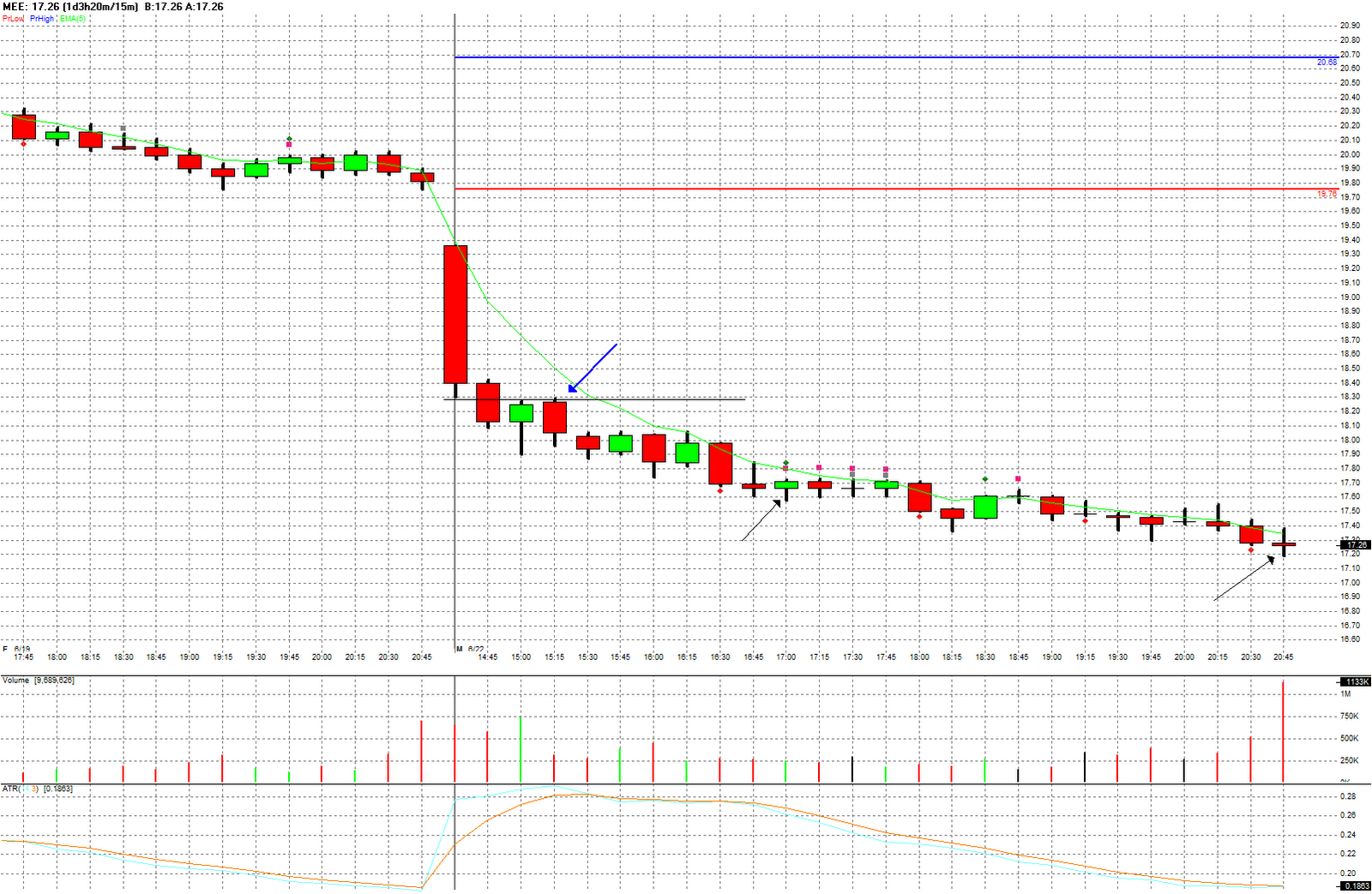
Task: Click the 750K volume axis label
Action: click(1350, 716)
